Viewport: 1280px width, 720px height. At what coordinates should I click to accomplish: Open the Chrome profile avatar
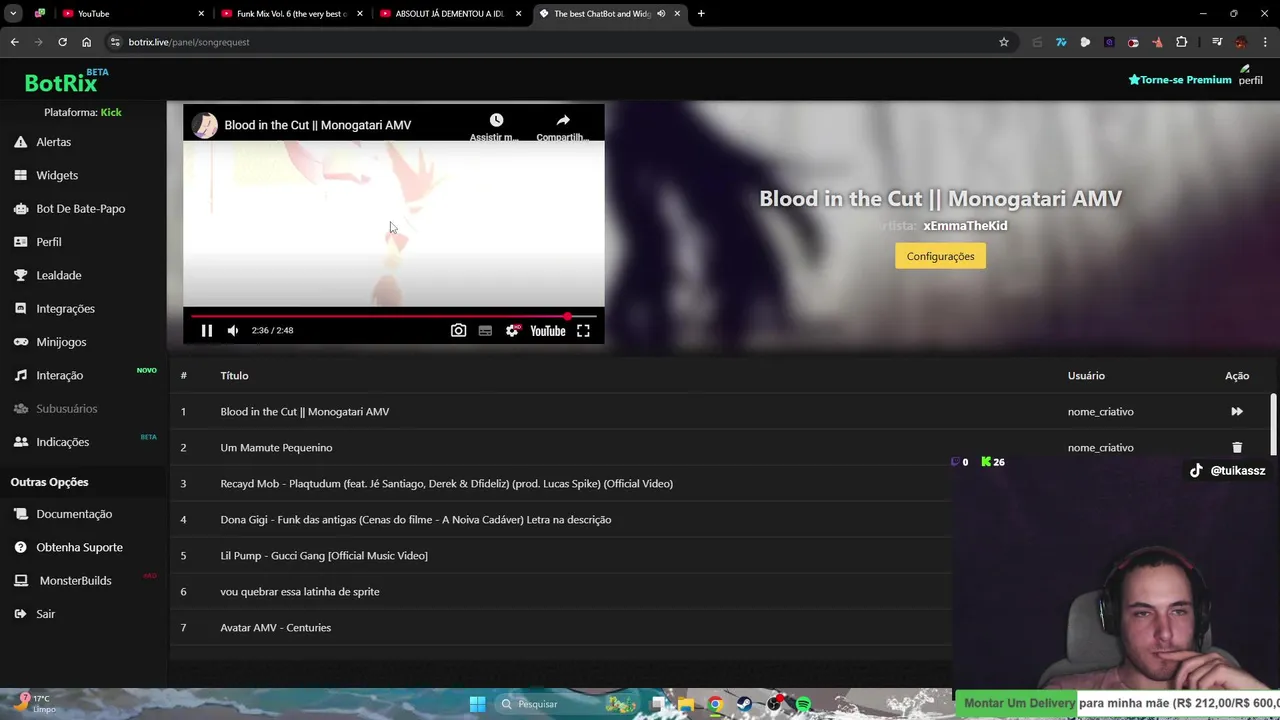[1241, 42]
